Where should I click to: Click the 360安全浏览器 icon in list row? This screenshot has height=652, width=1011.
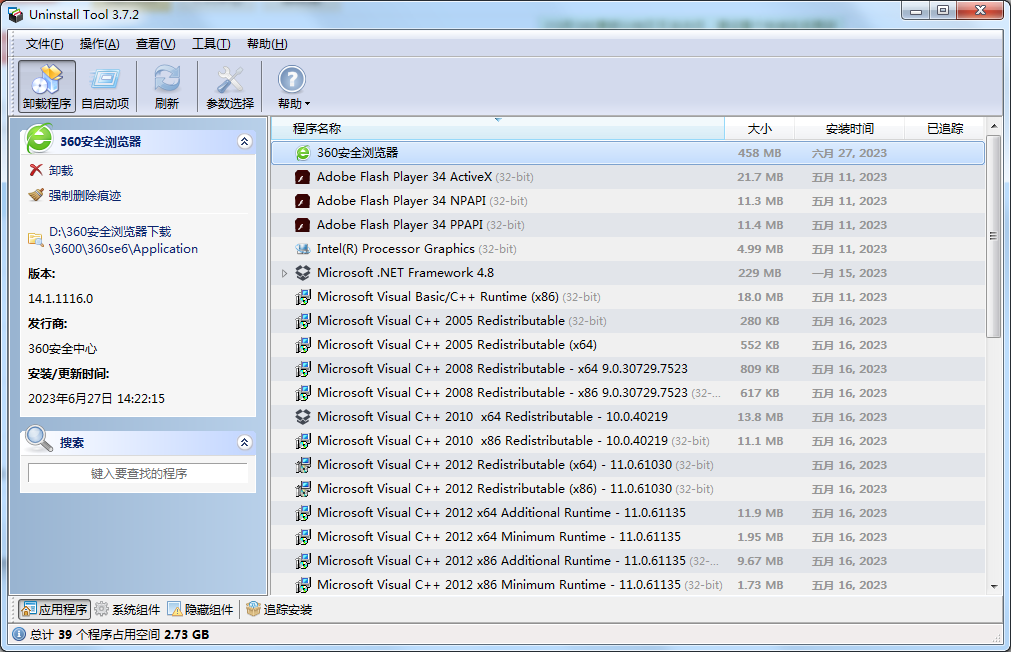point(302,153)
